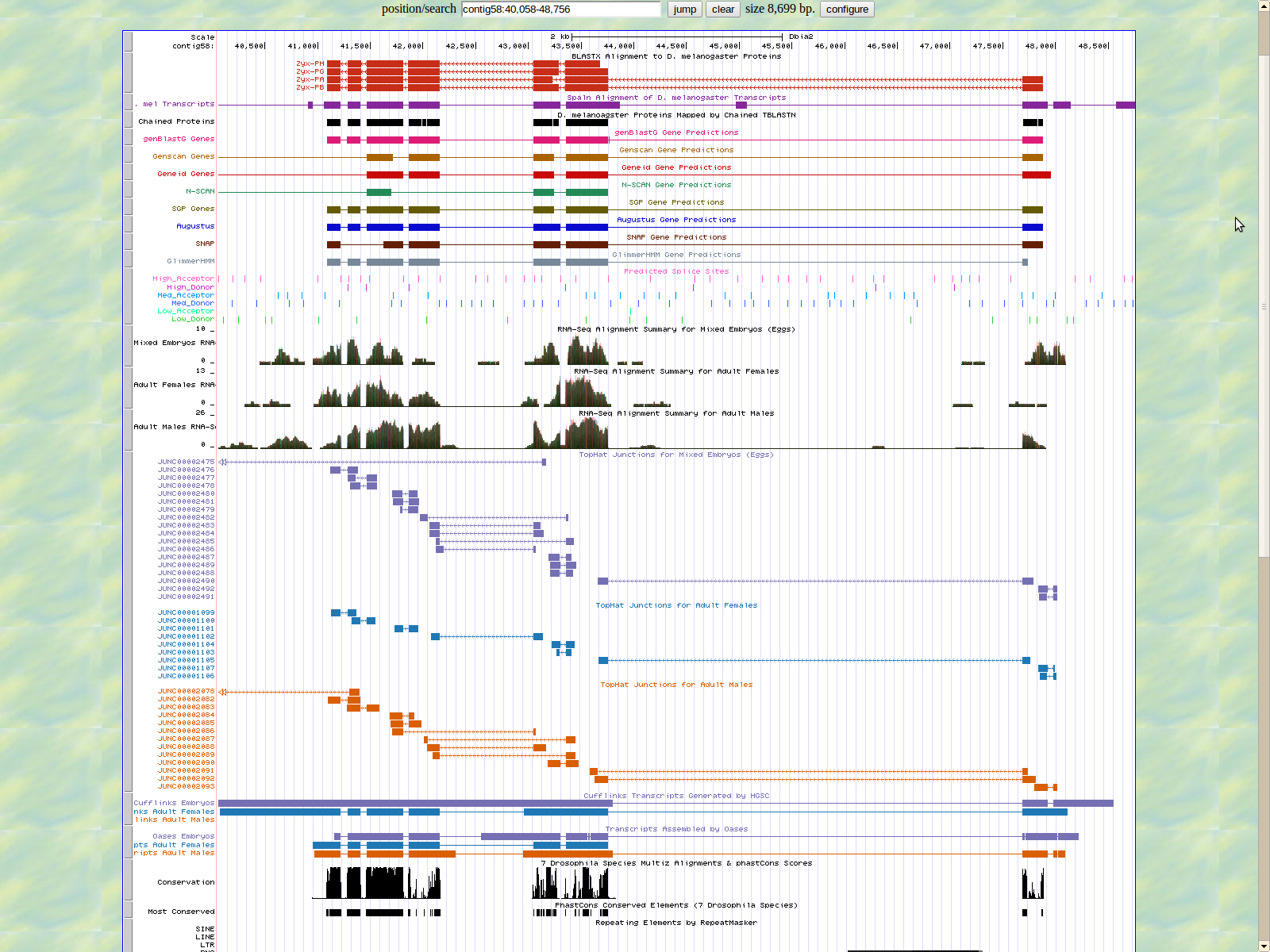
Task: Select junction label JUNC00002490
Action: pos(186,581)
